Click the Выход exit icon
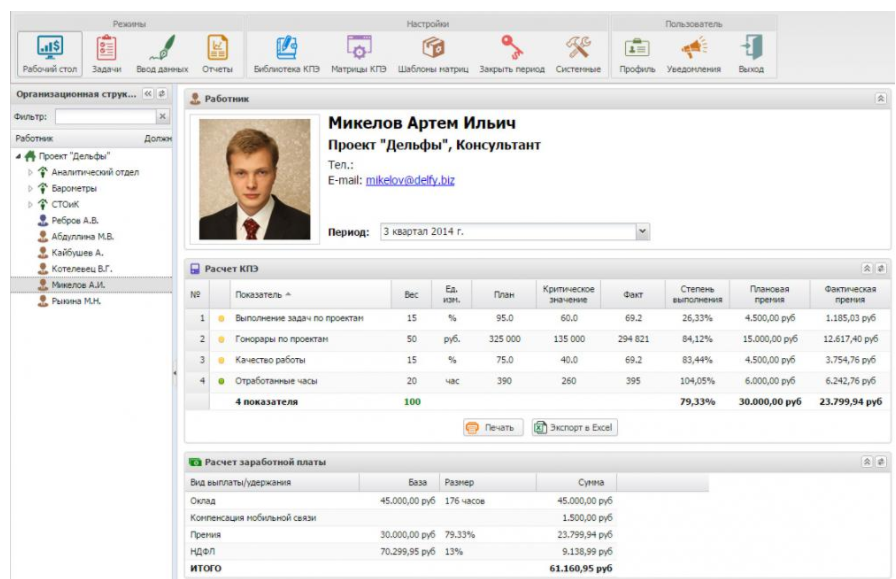 click(751, 48)
